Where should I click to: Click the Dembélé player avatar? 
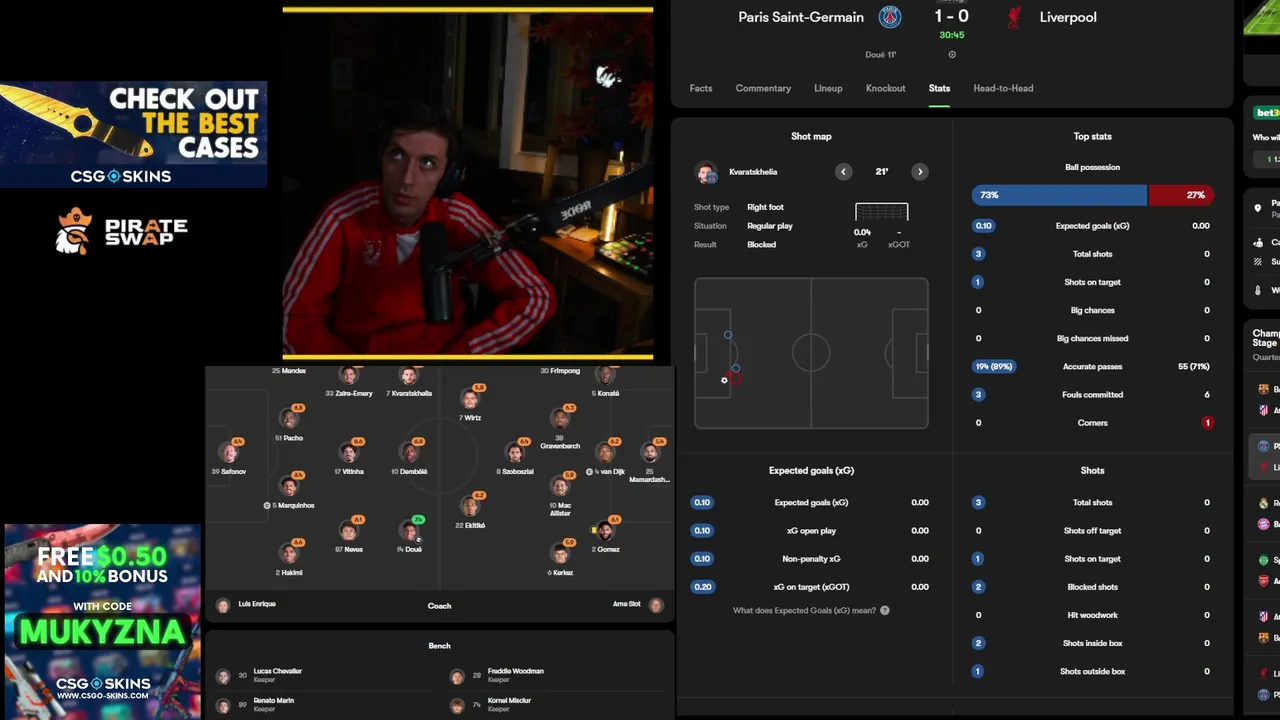coord(409,453)
